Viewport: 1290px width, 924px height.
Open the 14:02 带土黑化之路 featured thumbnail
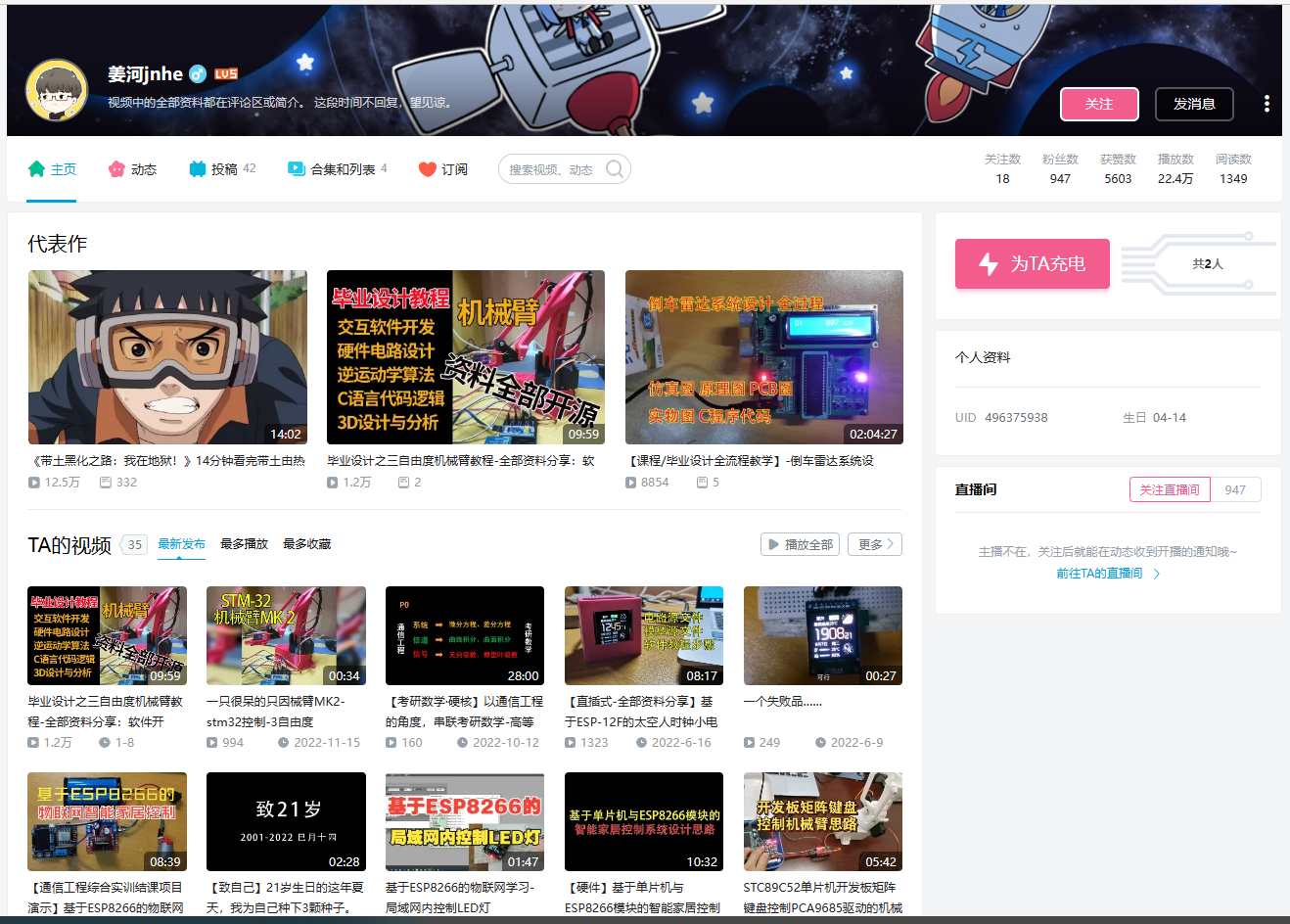pyautogui.click(x=167, y=357)
